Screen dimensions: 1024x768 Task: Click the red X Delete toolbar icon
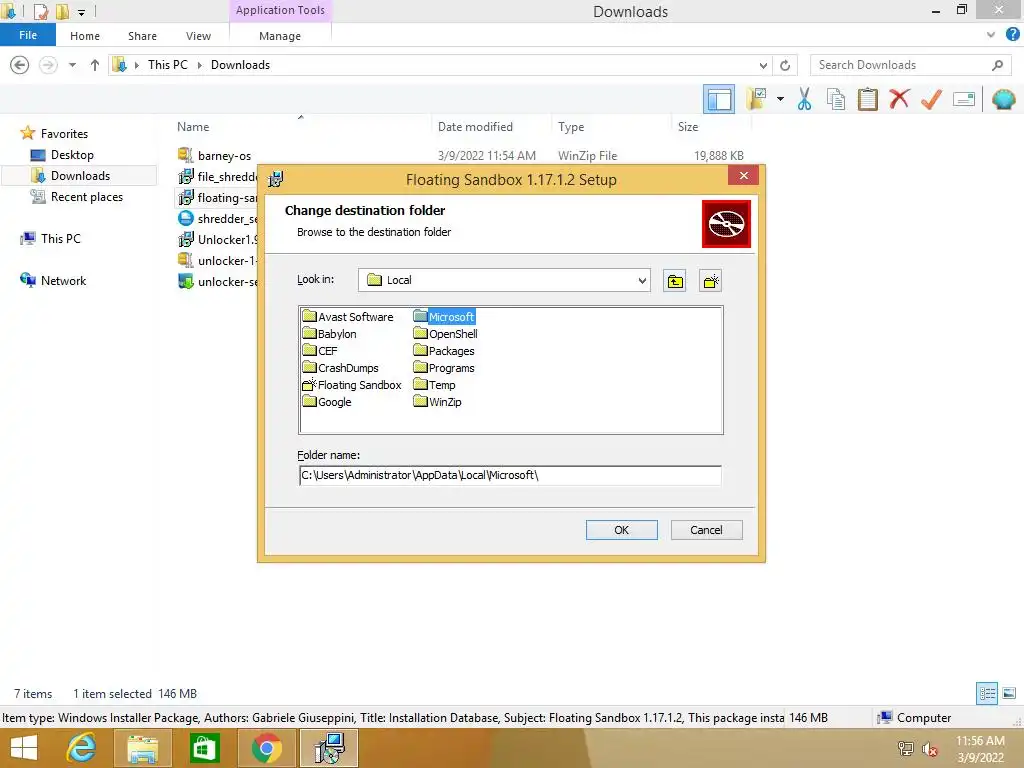(x=899, y=99)
